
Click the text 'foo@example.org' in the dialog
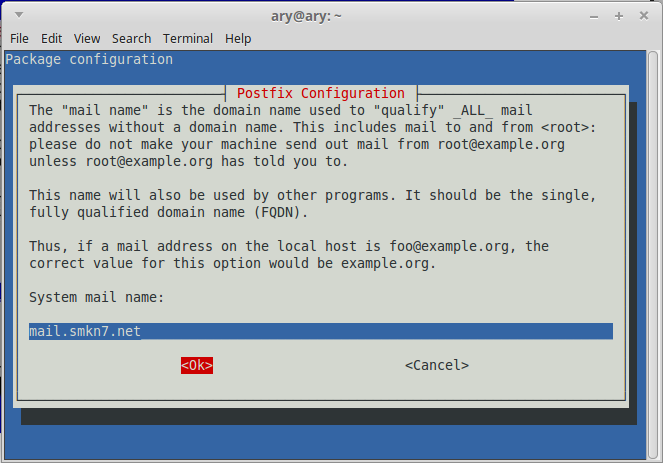(x=449, y=246)
